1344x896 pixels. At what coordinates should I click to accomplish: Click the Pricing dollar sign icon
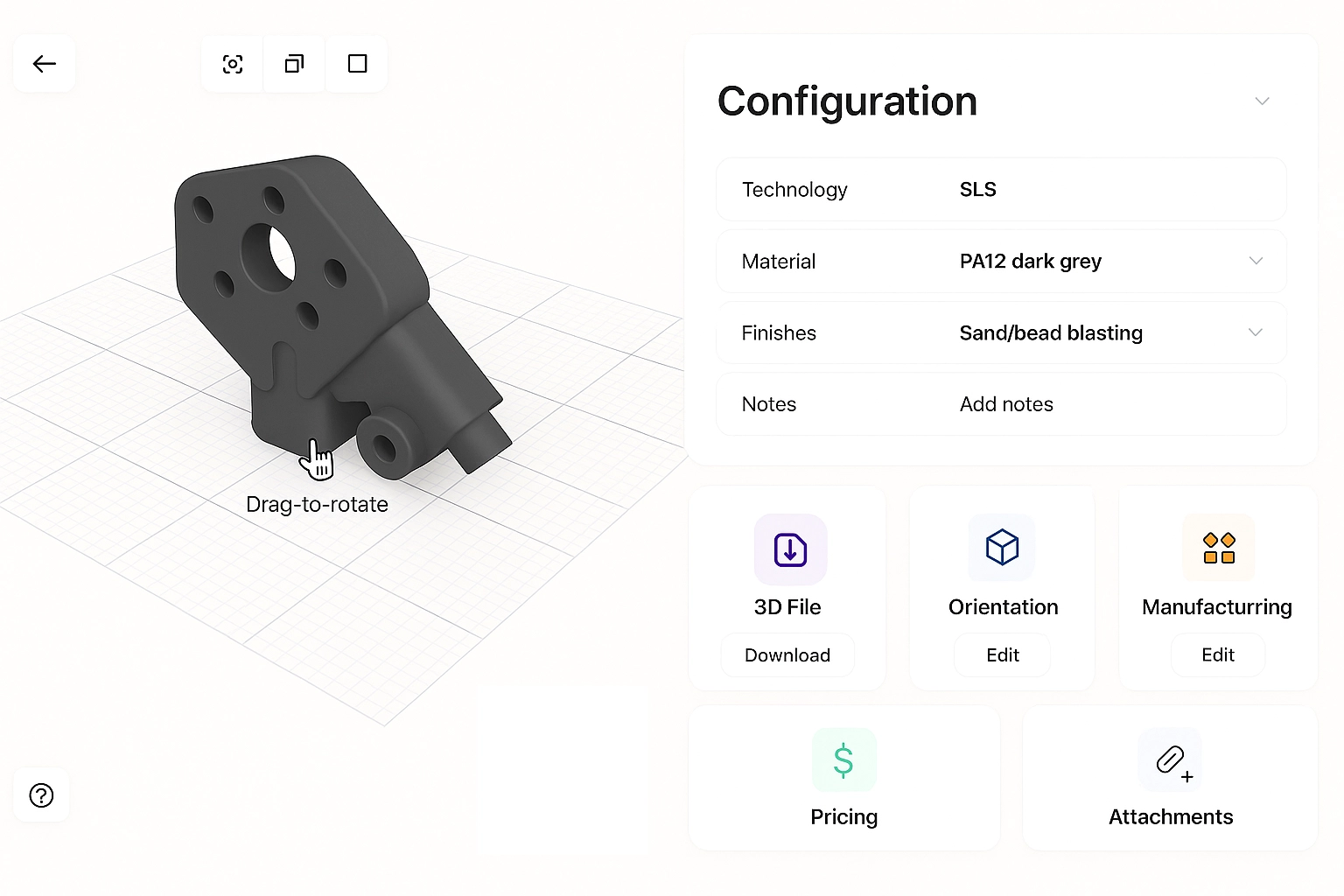[x=843, y=759]
